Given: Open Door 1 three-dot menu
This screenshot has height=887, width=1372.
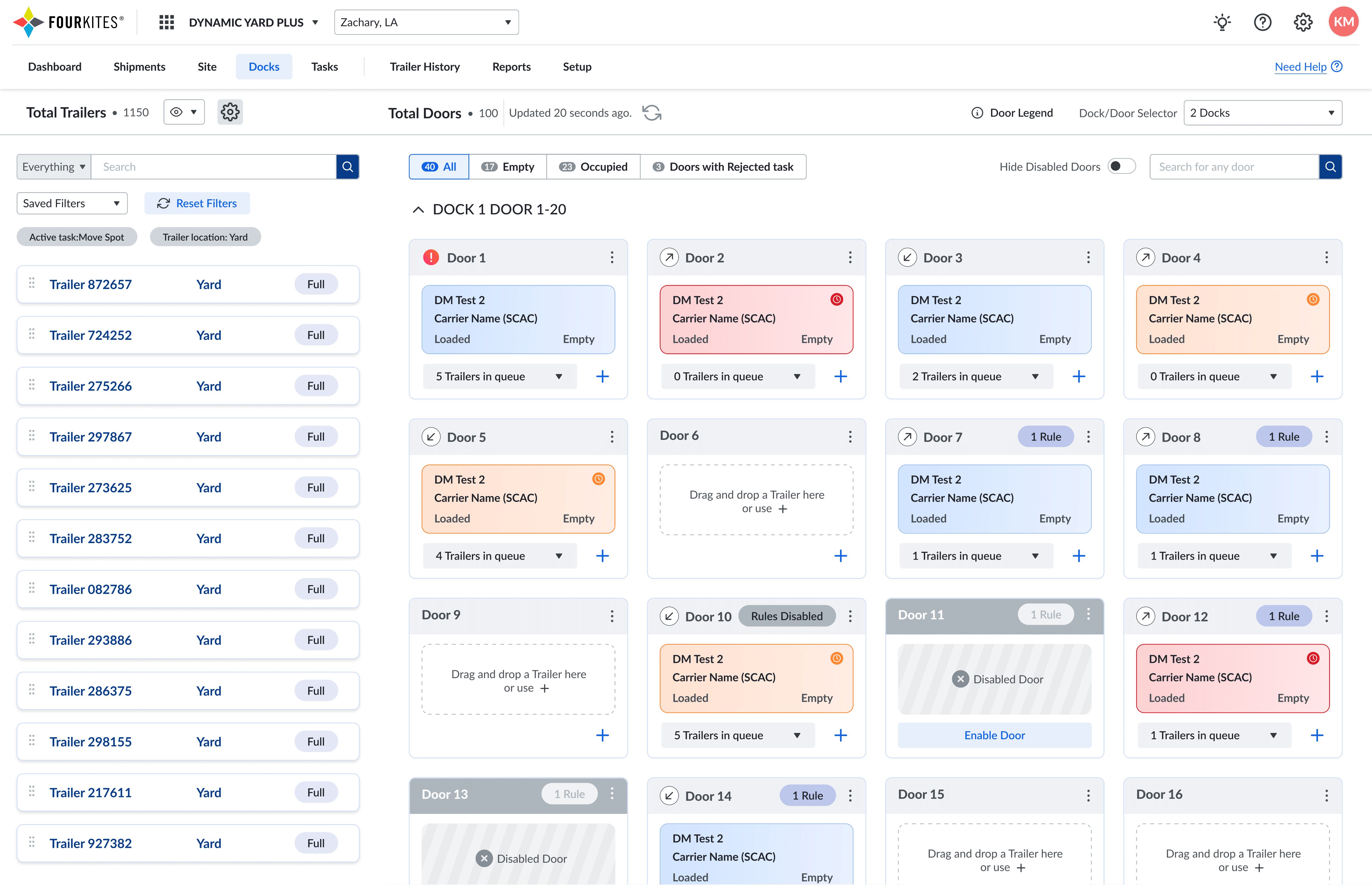Looking at the screenshot, I should (x=612, y=258).
